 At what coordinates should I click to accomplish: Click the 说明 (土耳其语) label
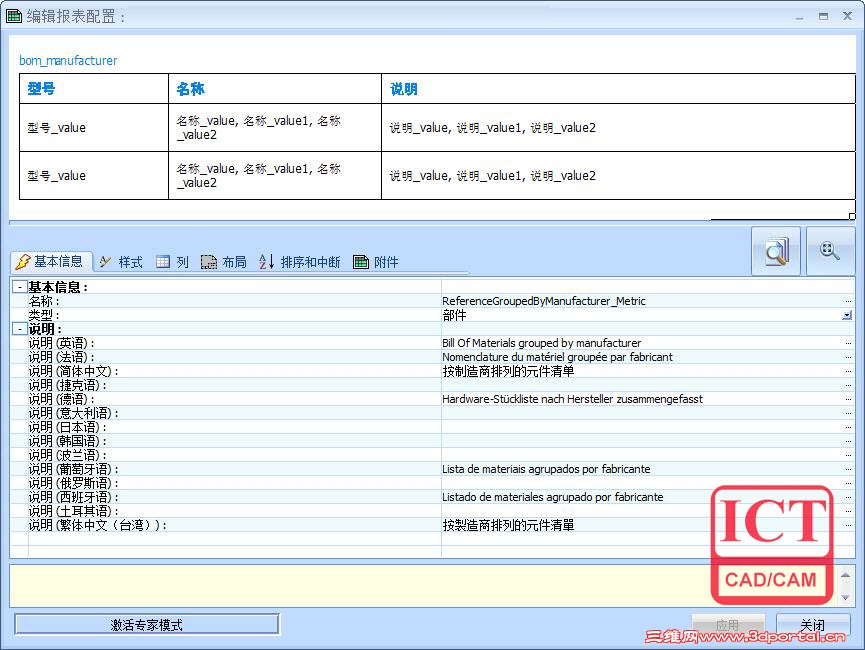(73, 511)
